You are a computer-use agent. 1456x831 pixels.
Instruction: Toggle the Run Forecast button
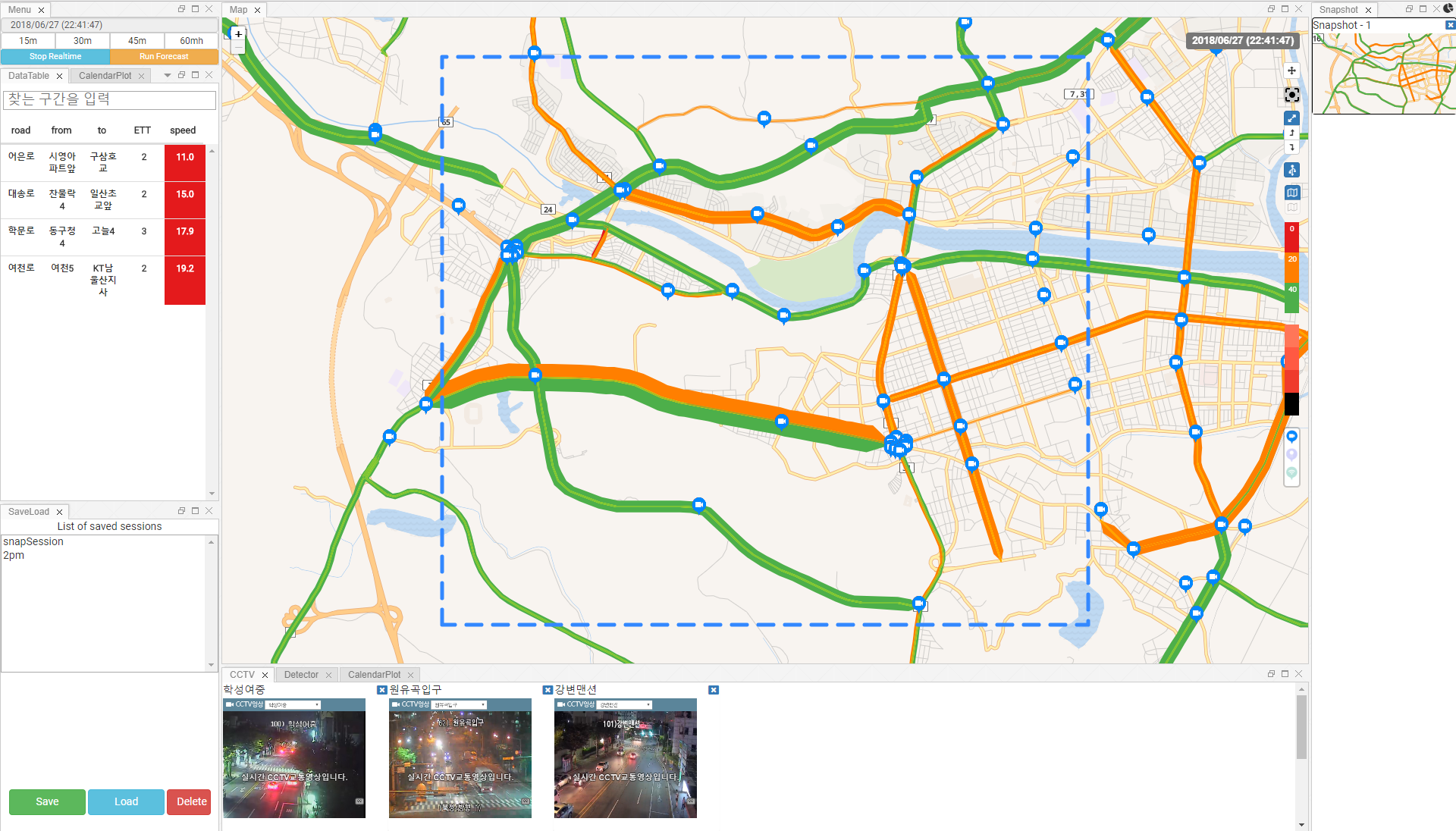(x=163, y=56)
